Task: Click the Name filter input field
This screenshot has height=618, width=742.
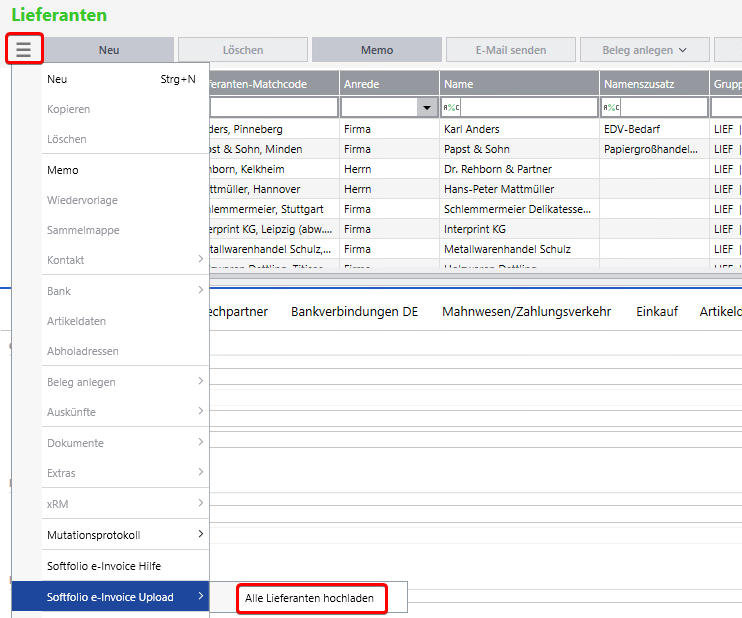Action: [528, 107]
